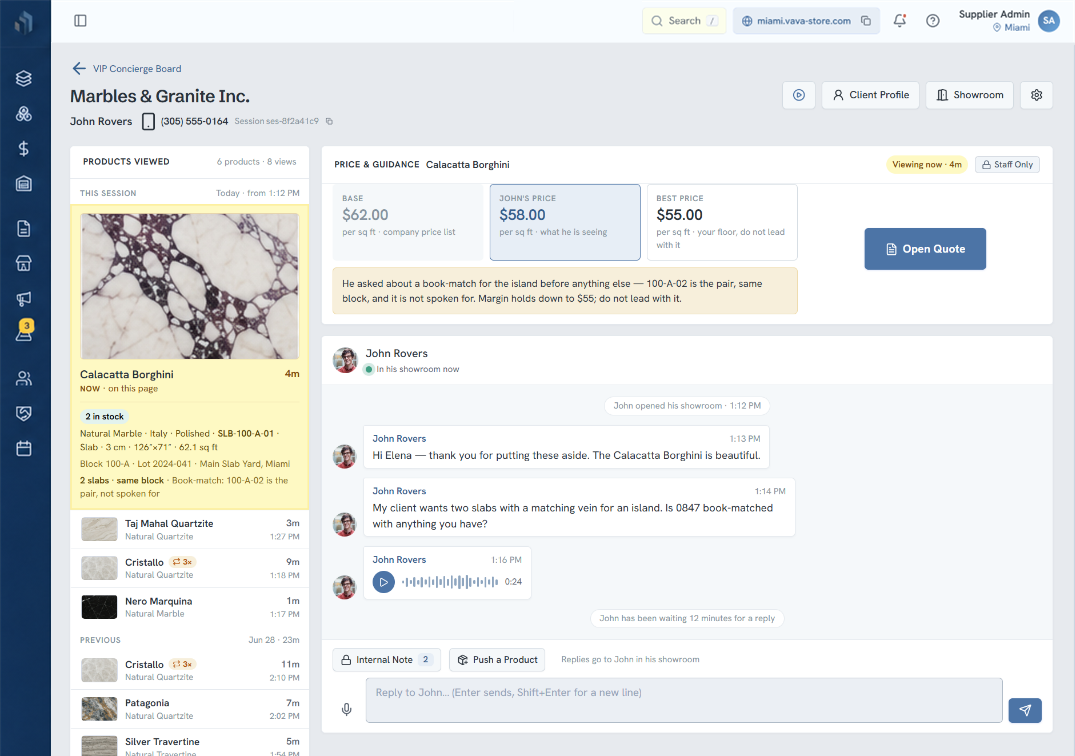Copy the miami.vava-store.com URL
This screenshot has width=1075, height=756.
coord(866,21)
